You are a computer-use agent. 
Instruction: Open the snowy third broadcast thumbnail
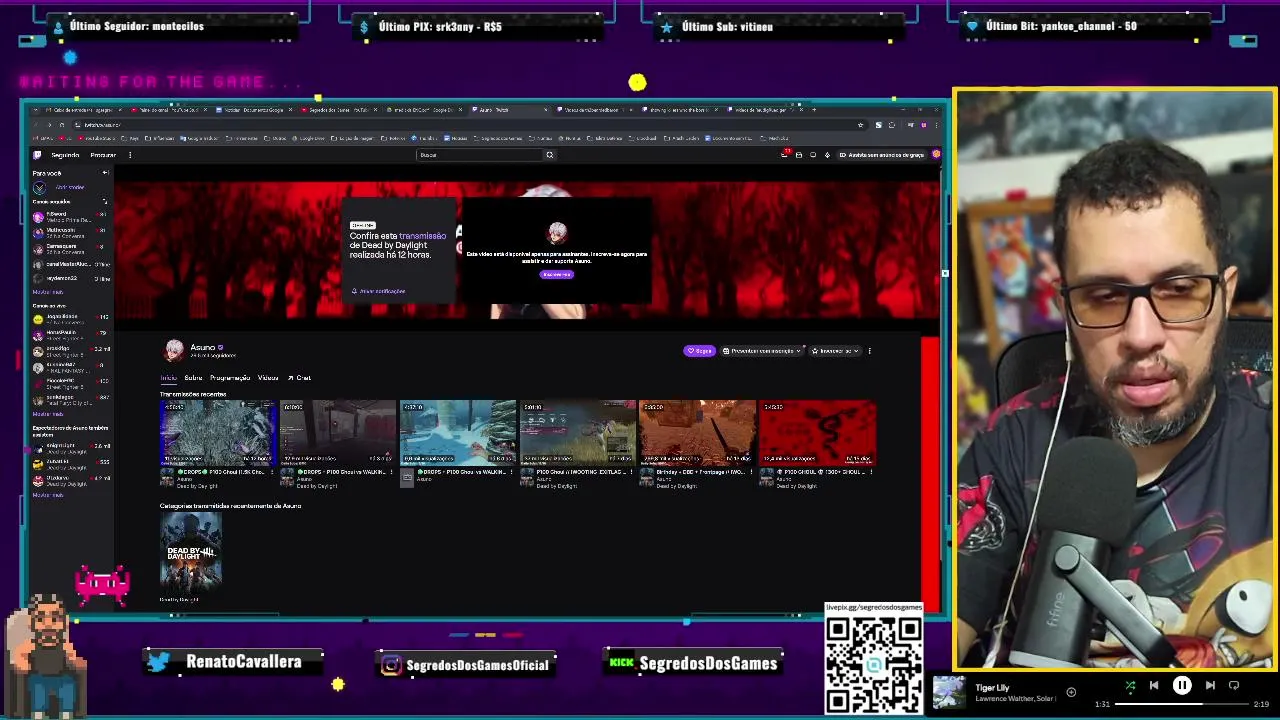(x=457, y=433)
